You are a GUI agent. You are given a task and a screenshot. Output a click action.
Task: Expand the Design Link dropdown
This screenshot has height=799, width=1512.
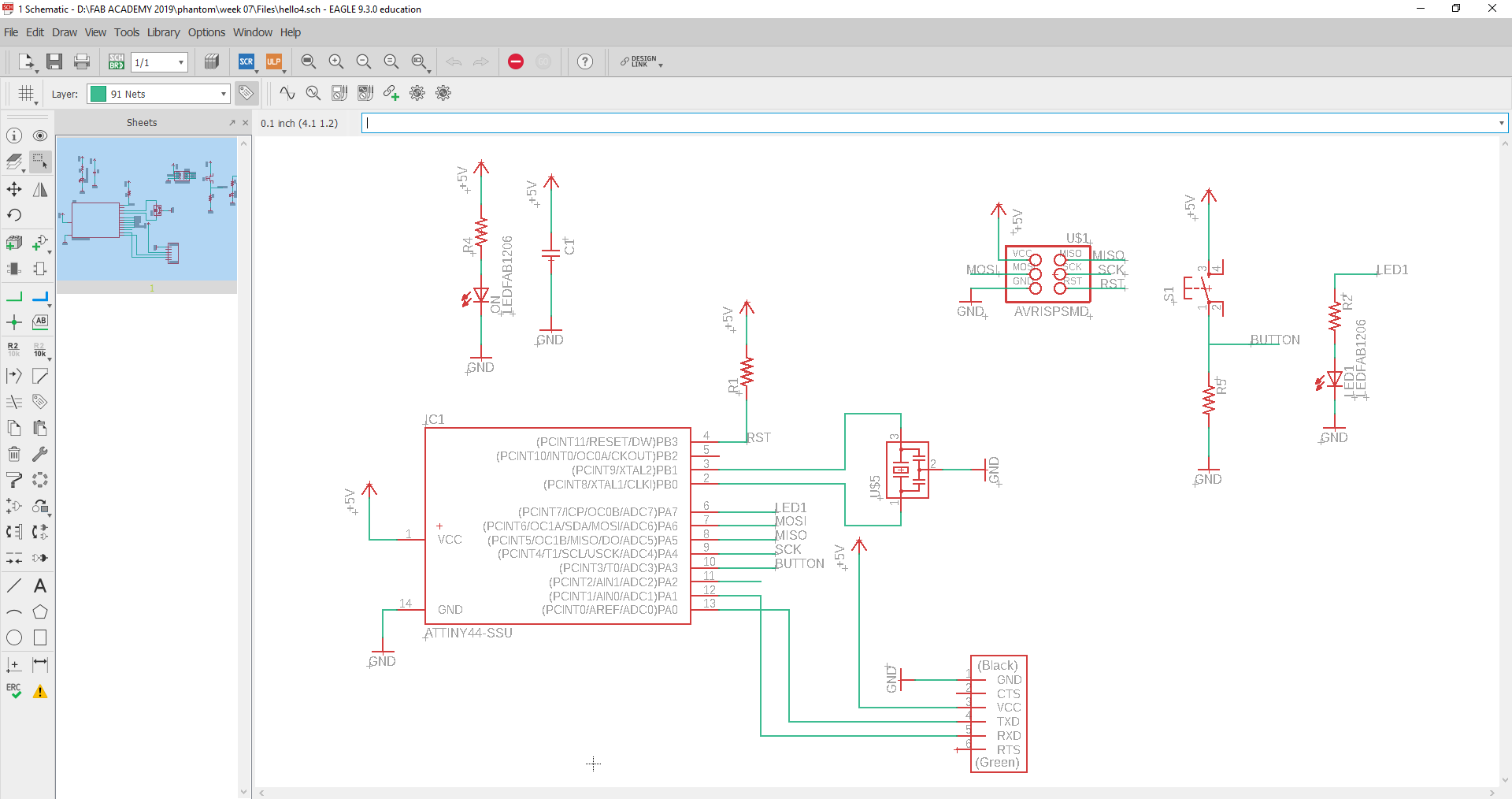pos(660,65)
